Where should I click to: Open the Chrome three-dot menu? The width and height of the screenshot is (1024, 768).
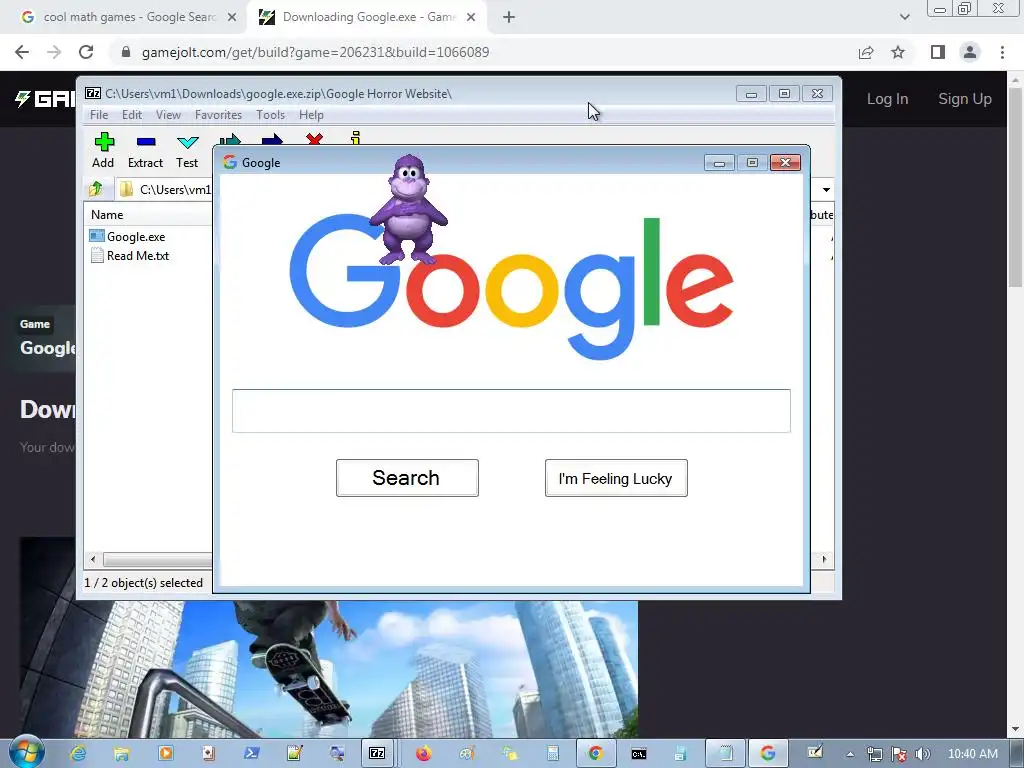[1002, 52]
